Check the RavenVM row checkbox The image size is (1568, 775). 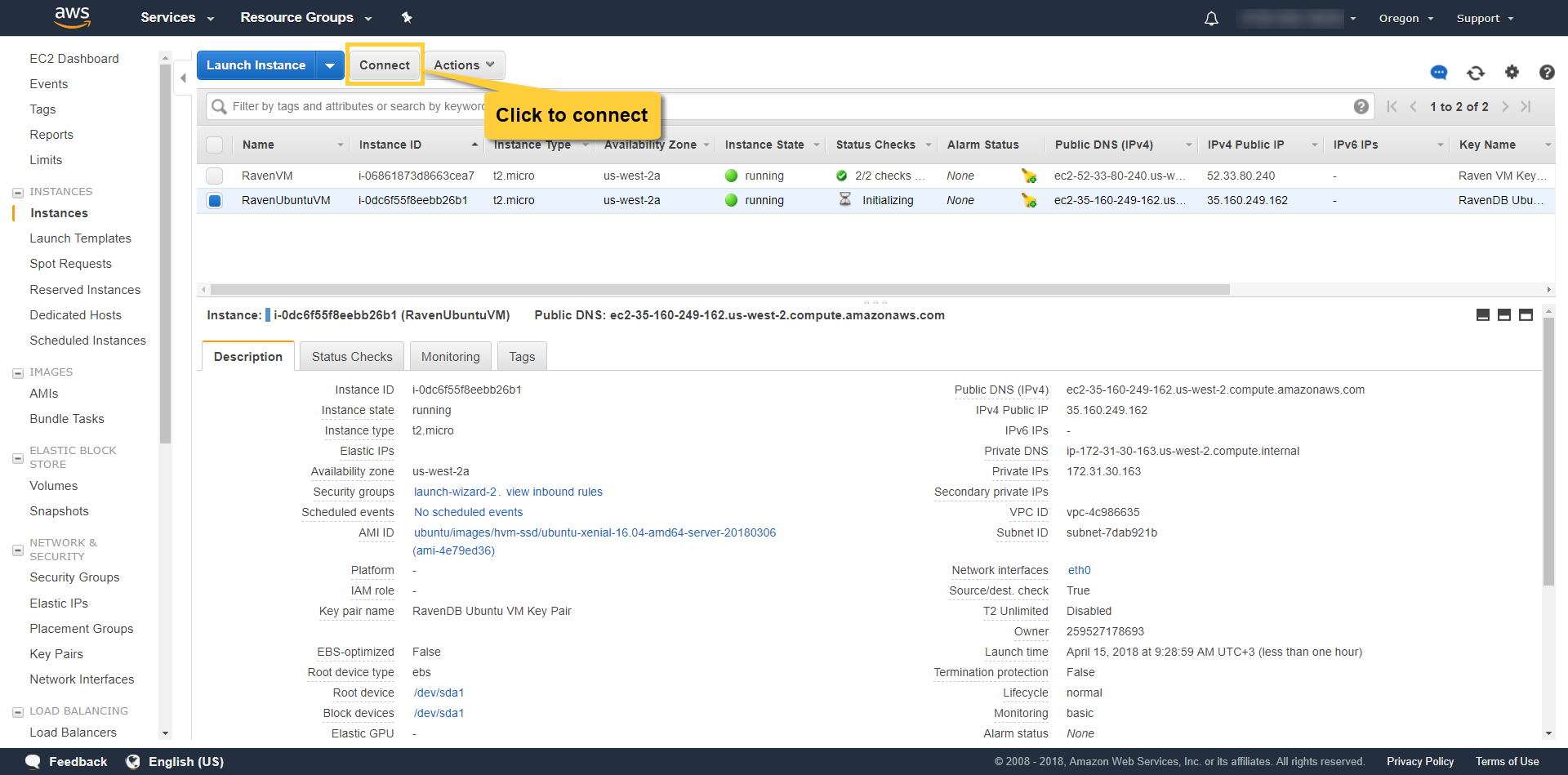coord(215,176)
